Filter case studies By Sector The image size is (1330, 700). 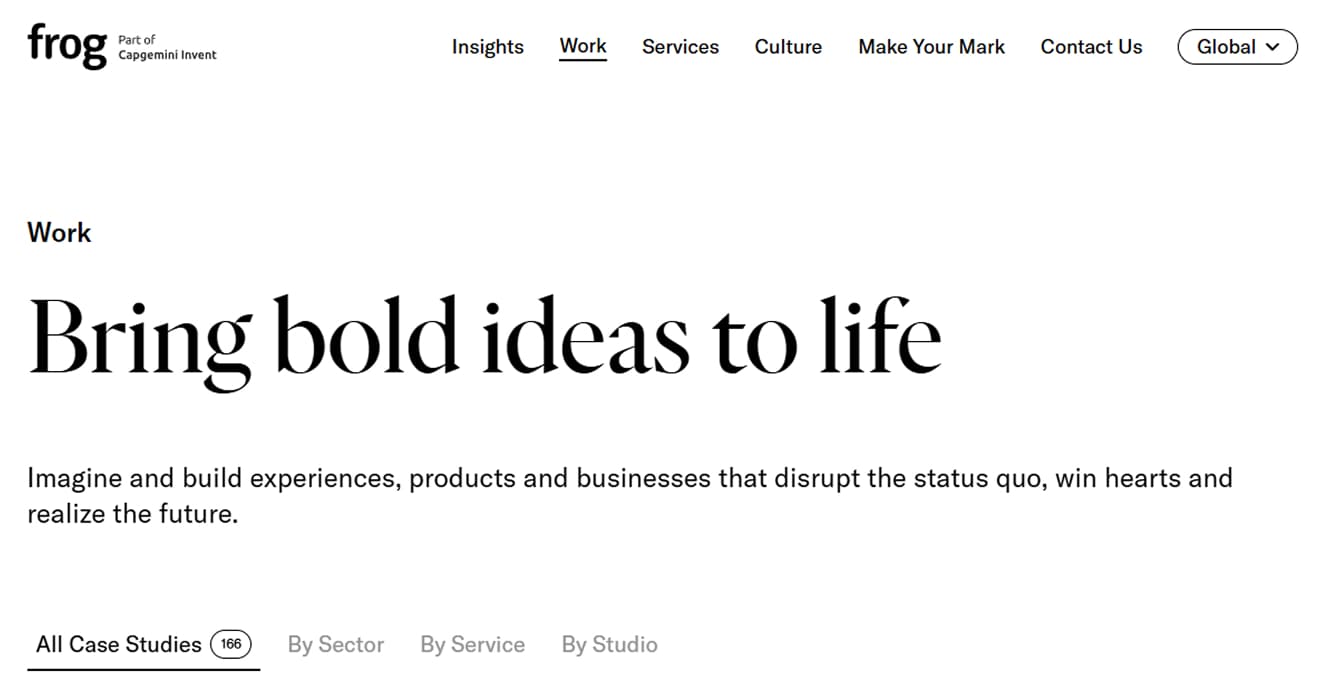[336, 645]
